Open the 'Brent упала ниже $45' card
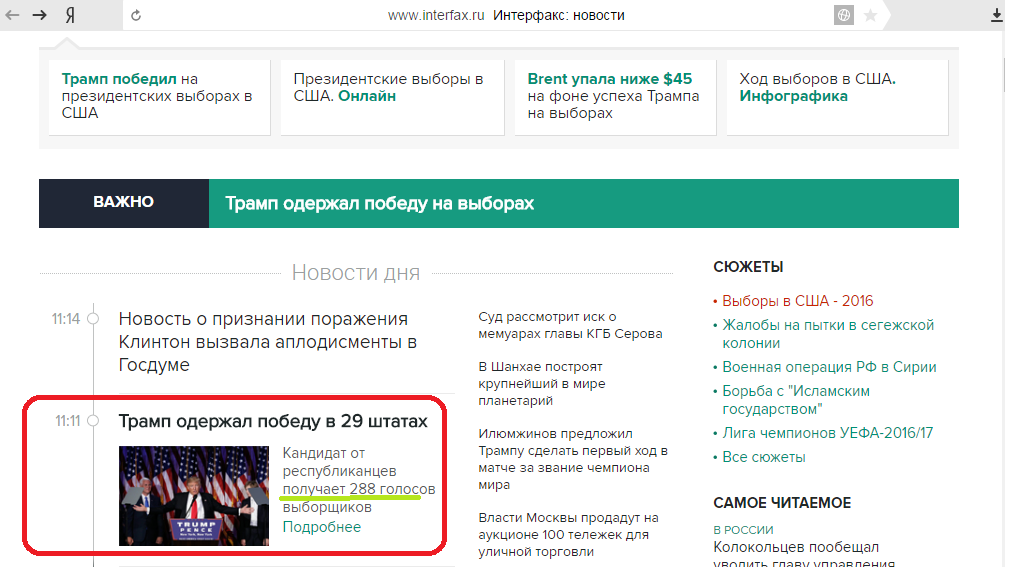Screen dimensions: 1020x567 [615, 97]
